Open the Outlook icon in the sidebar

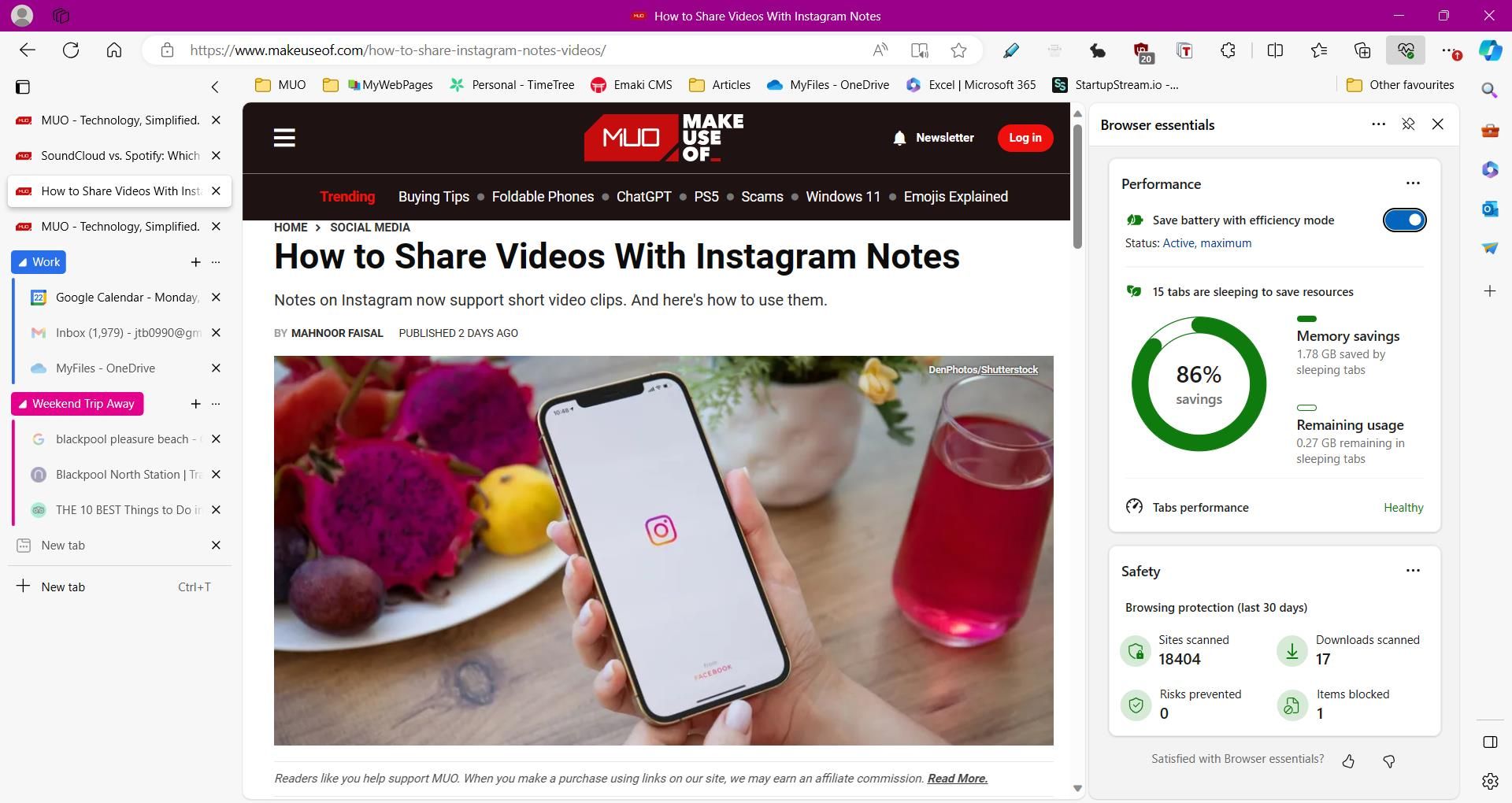[1489, 209]
